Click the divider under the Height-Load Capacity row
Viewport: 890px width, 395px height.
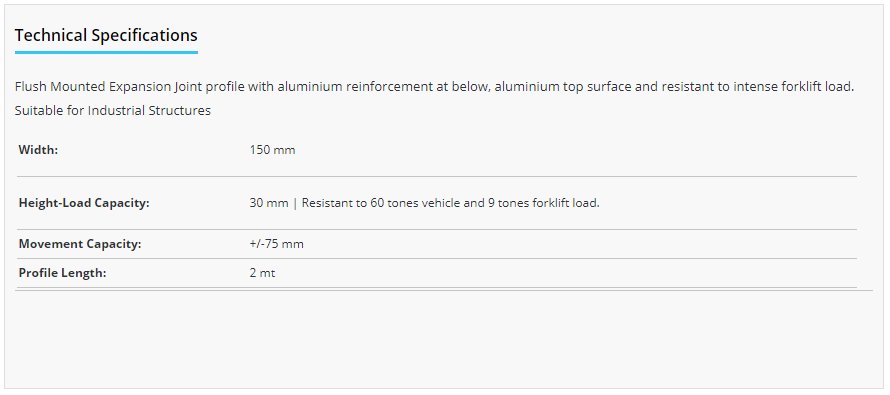tap(436, 229)
